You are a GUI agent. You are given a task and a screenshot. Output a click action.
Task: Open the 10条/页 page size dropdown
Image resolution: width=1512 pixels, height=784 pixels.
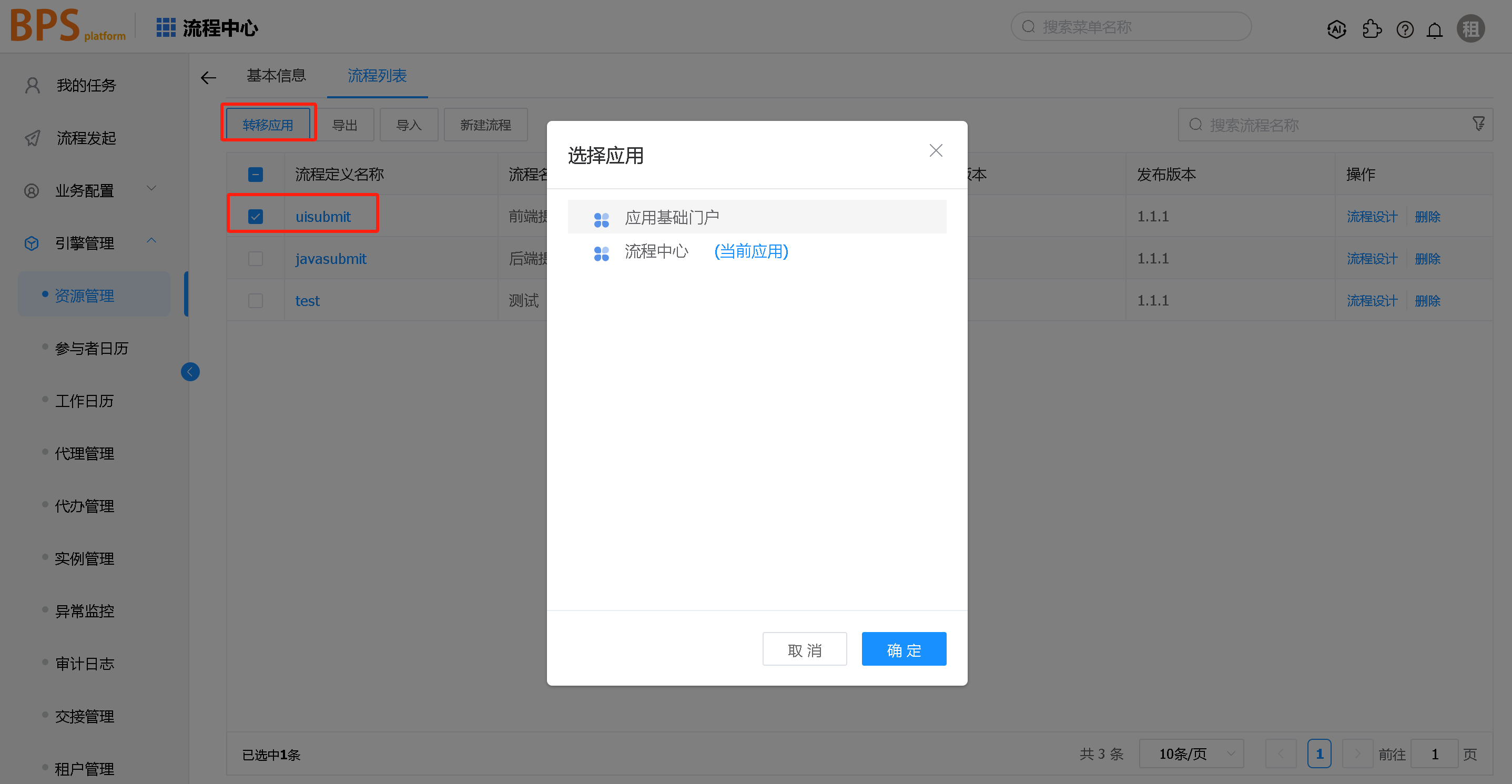coord(1191,754)
